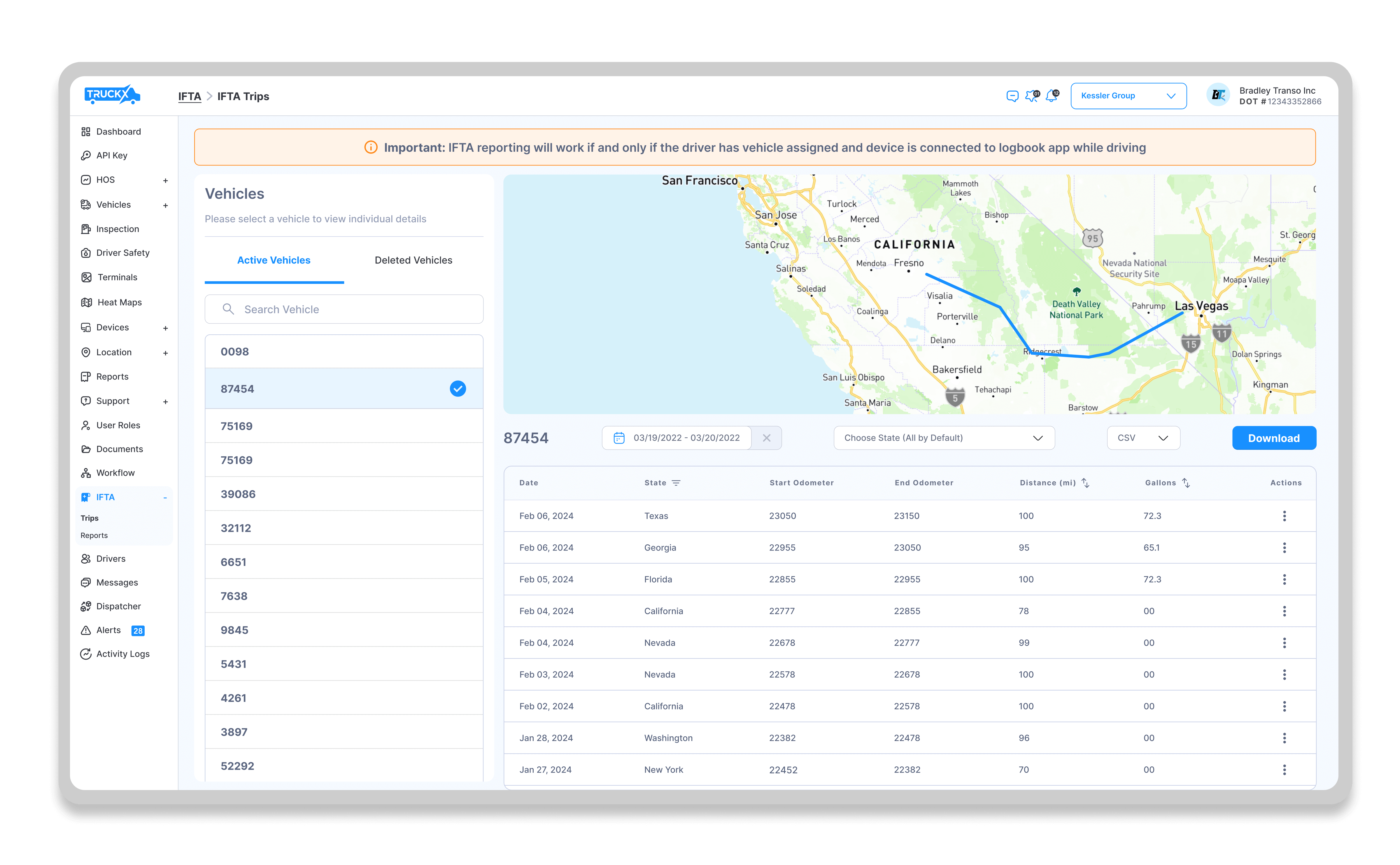Sort by Distance (mi) arrows icon
Screen dimensions: 1400x865
[1085, 483]
